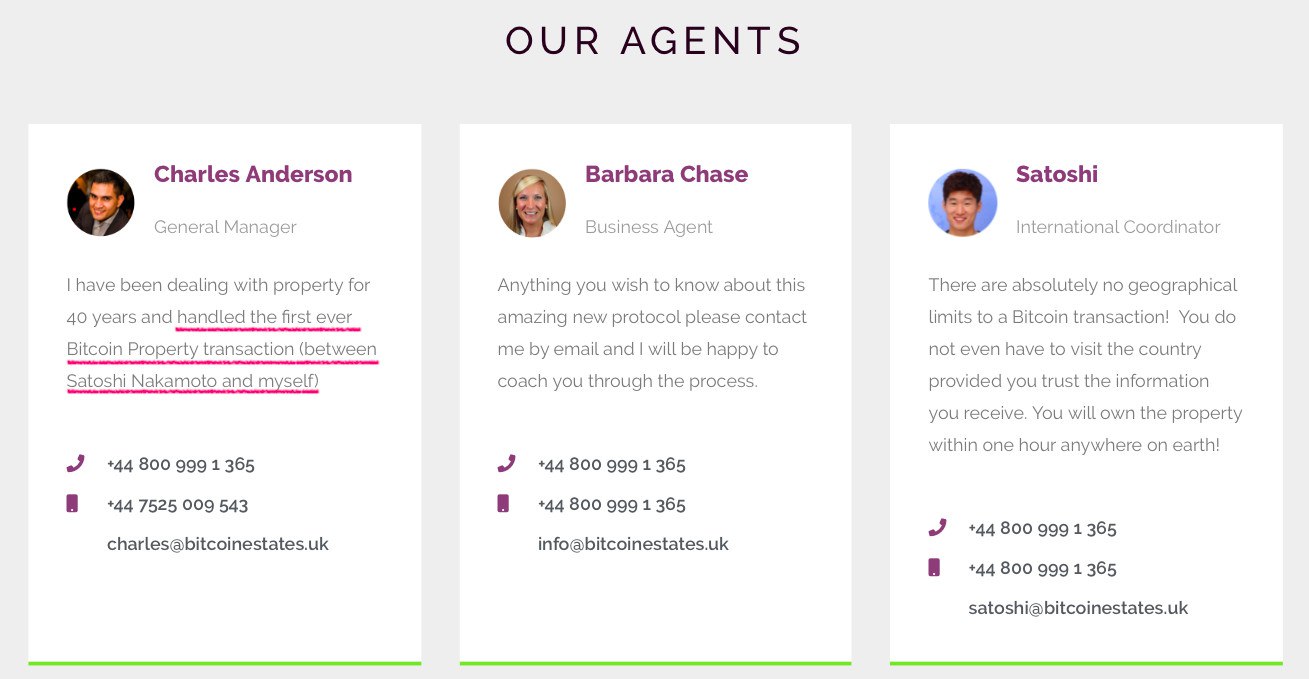
Task: Click the Charles Anderson name heading
Action: click(253, 174)
